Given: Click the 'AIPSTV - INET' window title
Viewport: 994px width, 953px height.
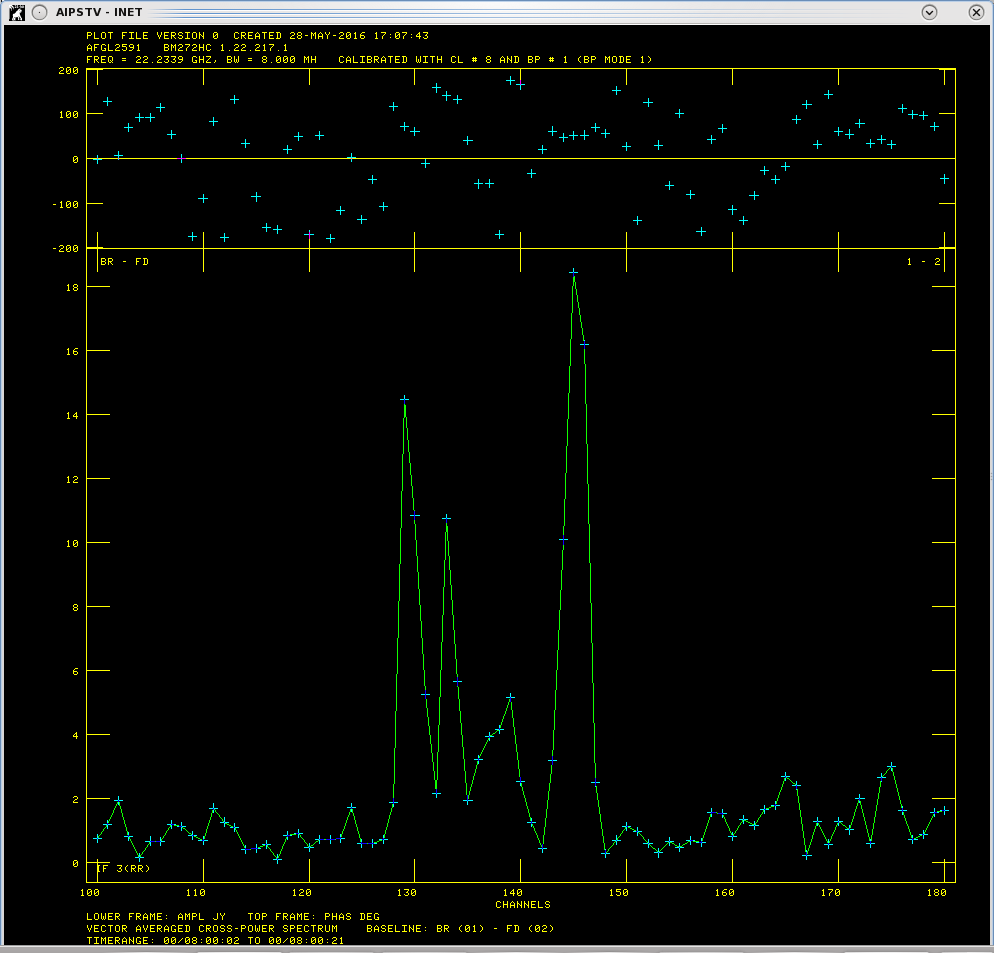Looking at the screenshot, I should (99, 12).
